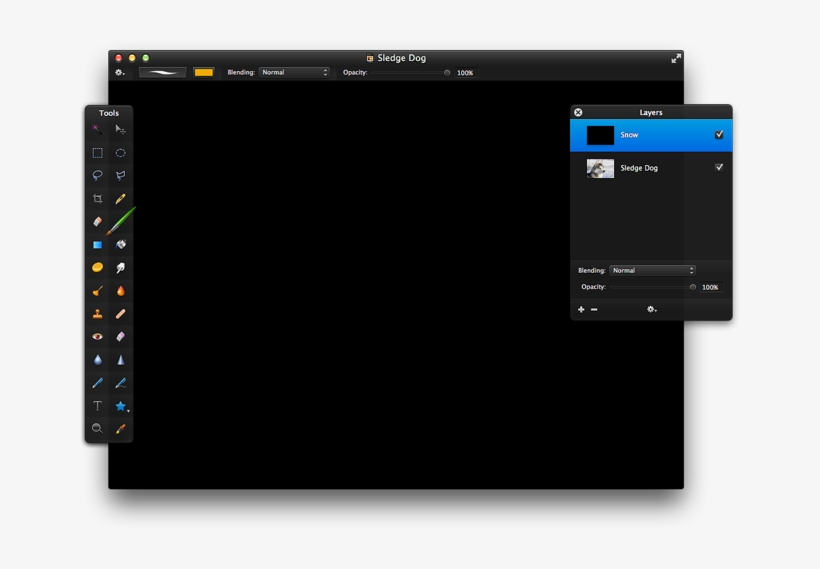Select the Dodge tool
Screen dimensions: 820x569
(x=97, y=291)
